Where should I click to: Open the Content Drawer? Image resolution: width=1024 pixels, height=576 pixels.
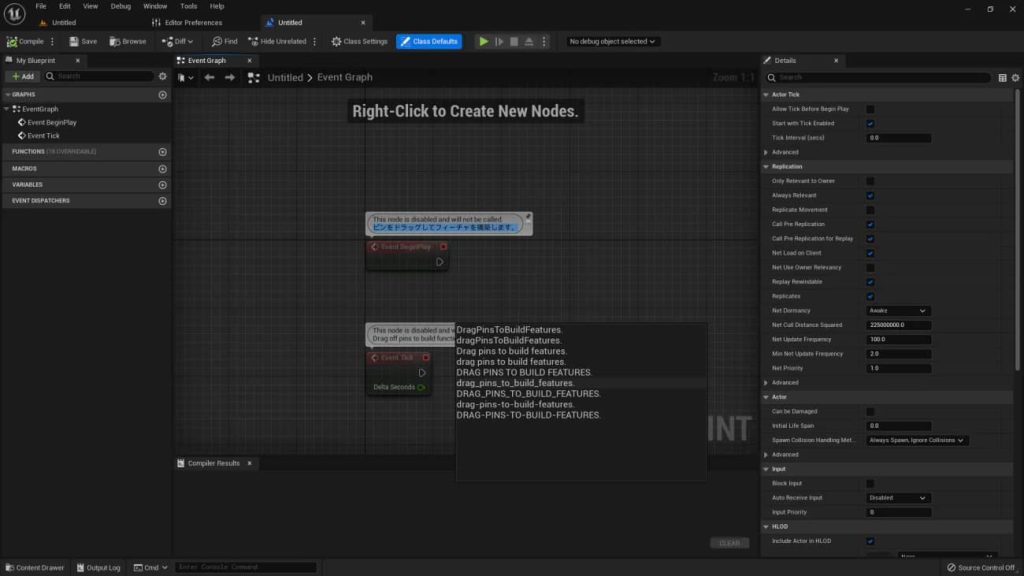[x=35, y=568]
